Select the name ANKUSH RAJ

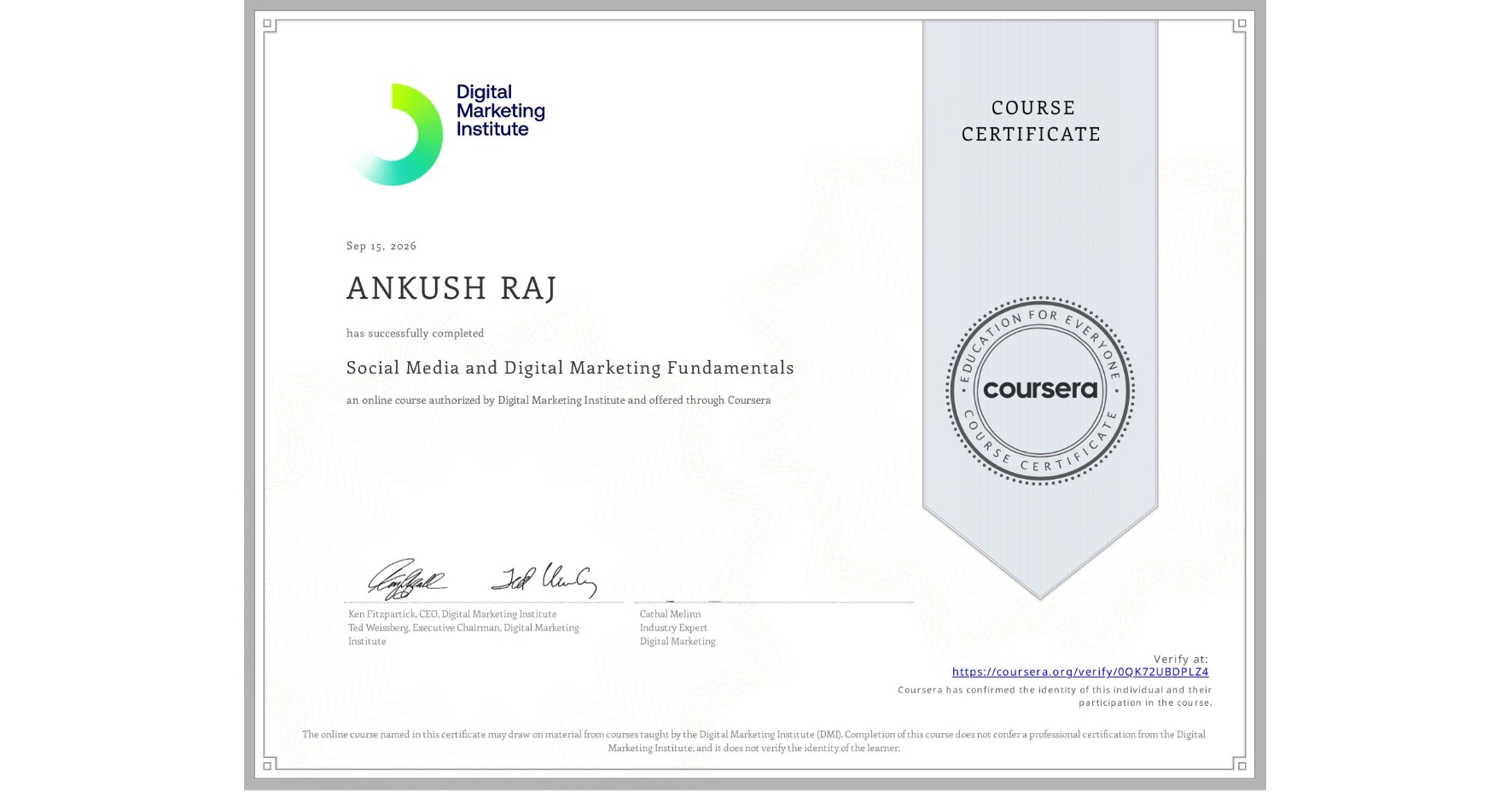coord(451,288)
